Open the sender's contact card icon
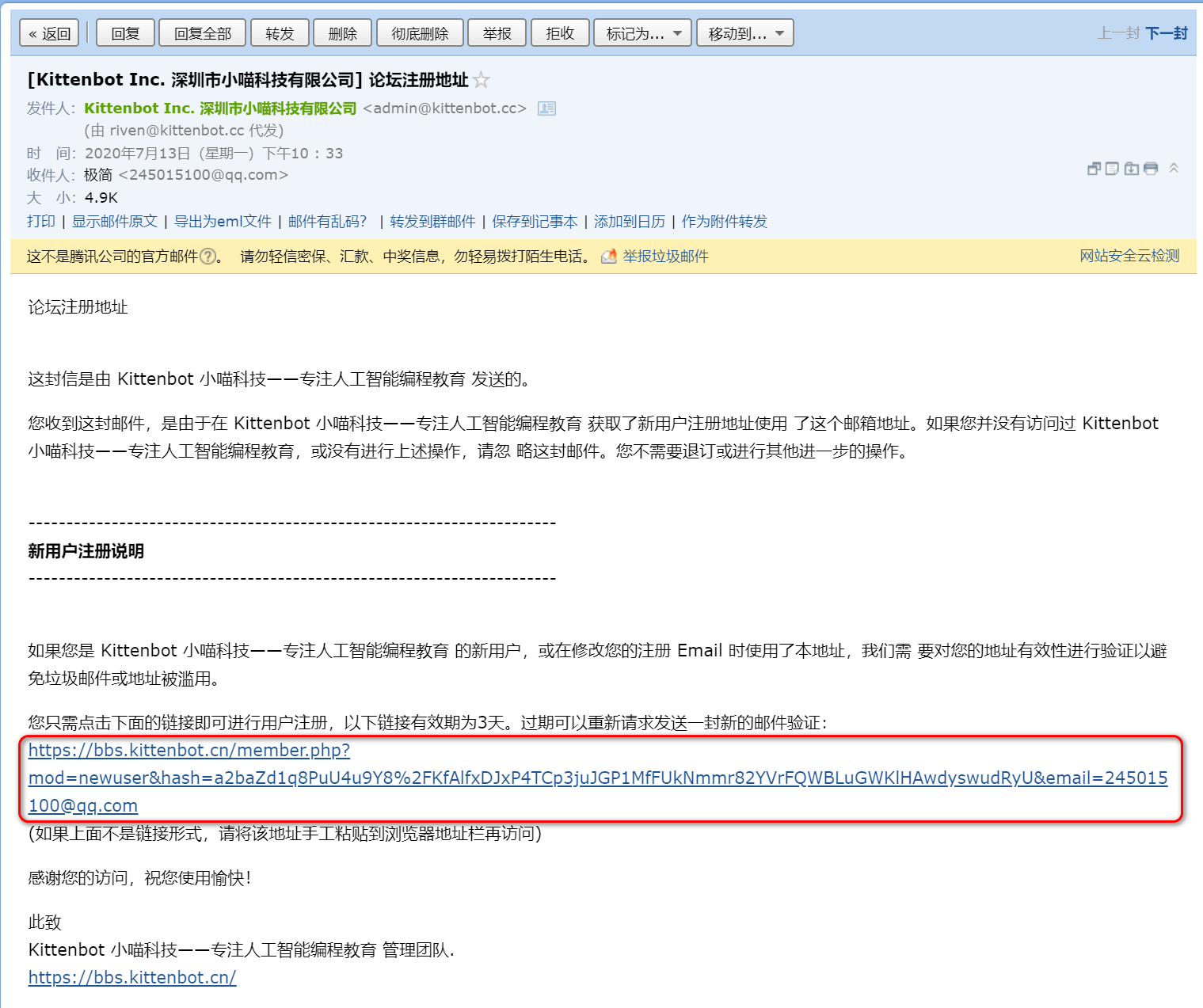This screenshot has height=1008, width=1203. pos(546,108)
